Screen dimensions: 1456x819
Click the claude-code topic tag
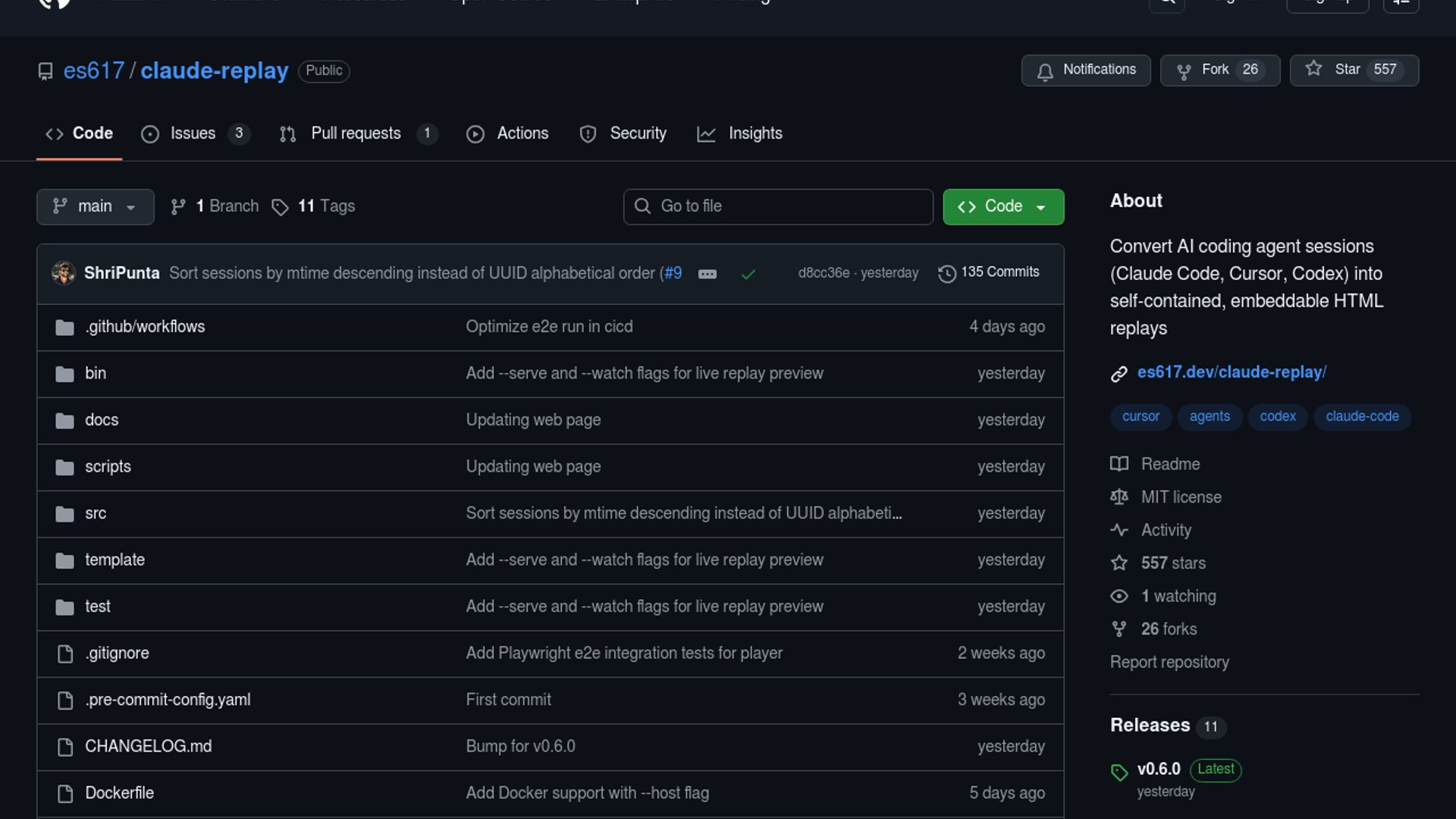coord(1362,416)
